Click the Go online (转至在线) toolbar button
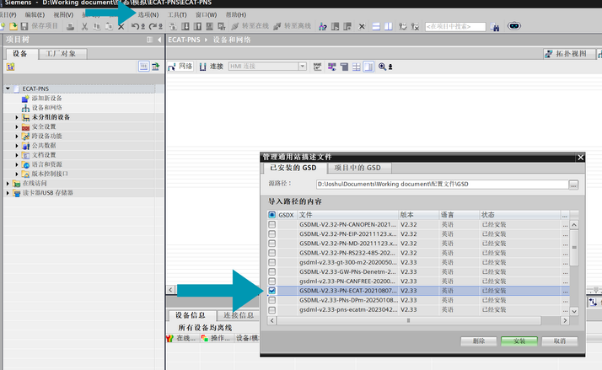 (250, 26)
